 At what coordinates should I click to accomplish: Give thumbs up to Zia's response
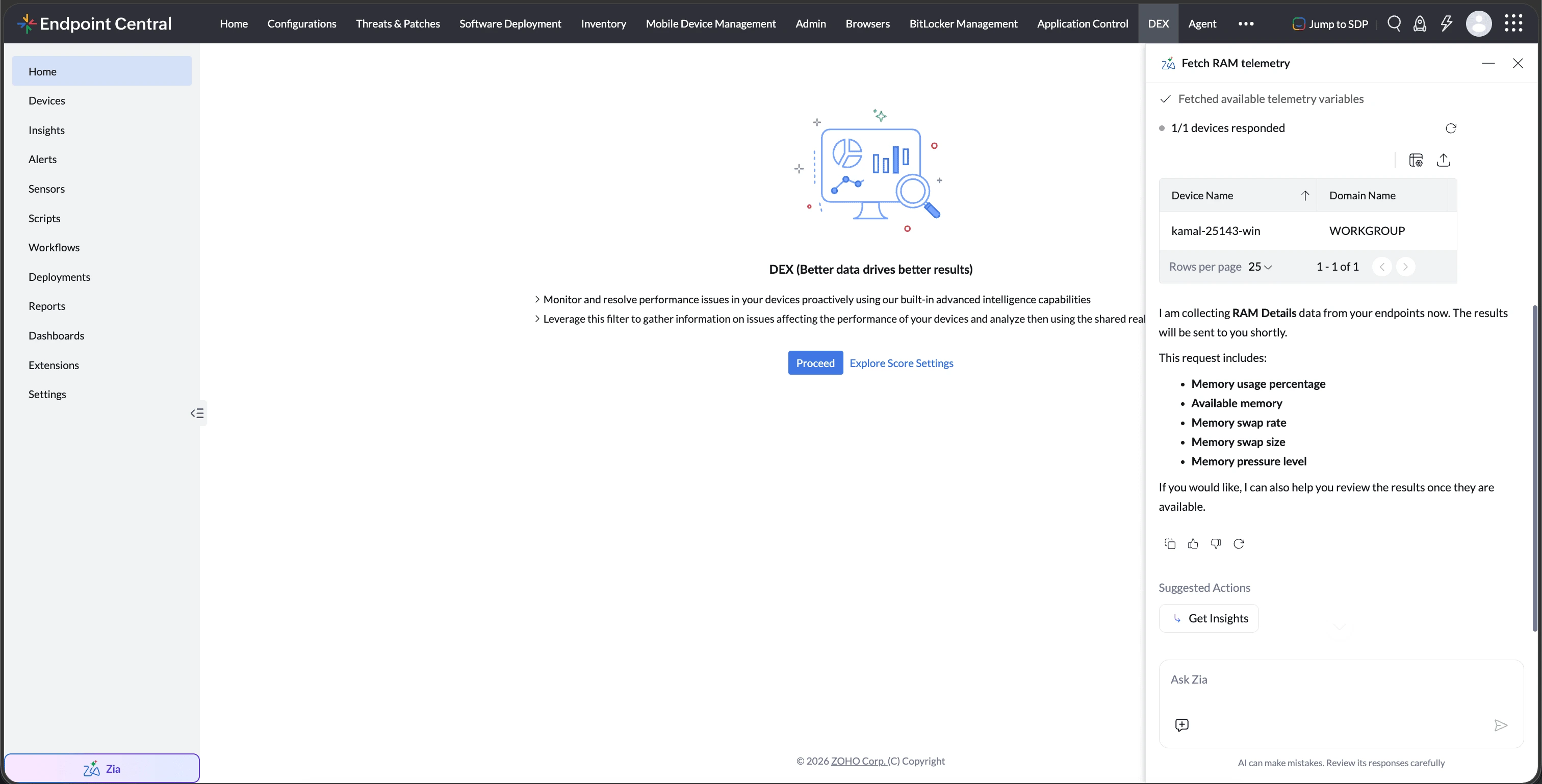1193,543
